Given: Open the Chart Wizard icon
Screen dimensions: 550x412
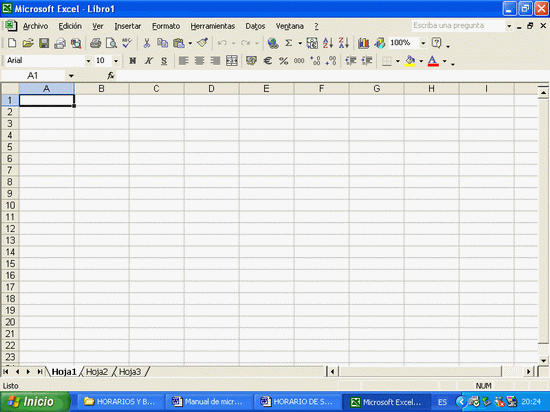Looking at the screenshot, I should pyautogui.click(x=363, y=43).
